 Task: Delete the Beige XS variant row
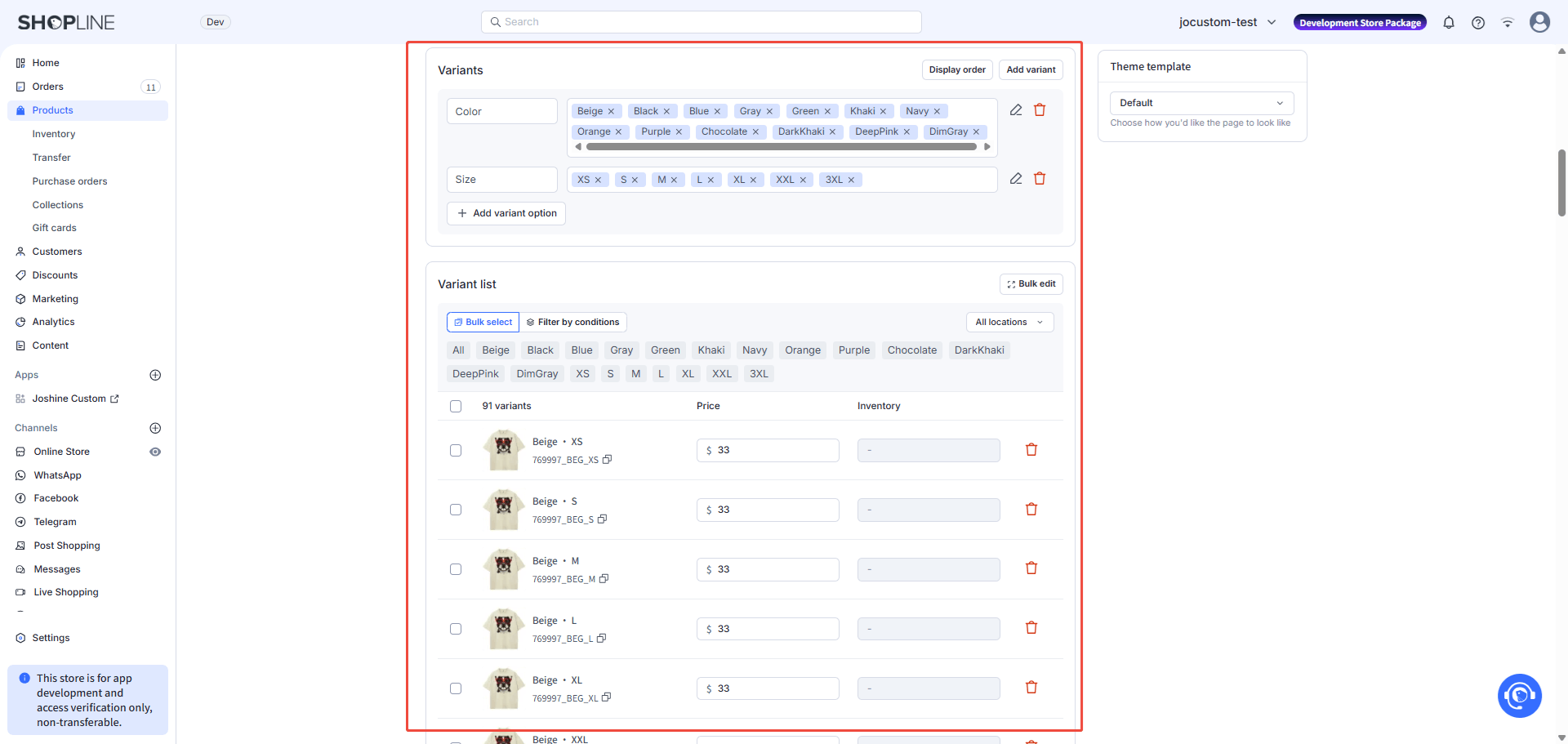coord(1031,450)
